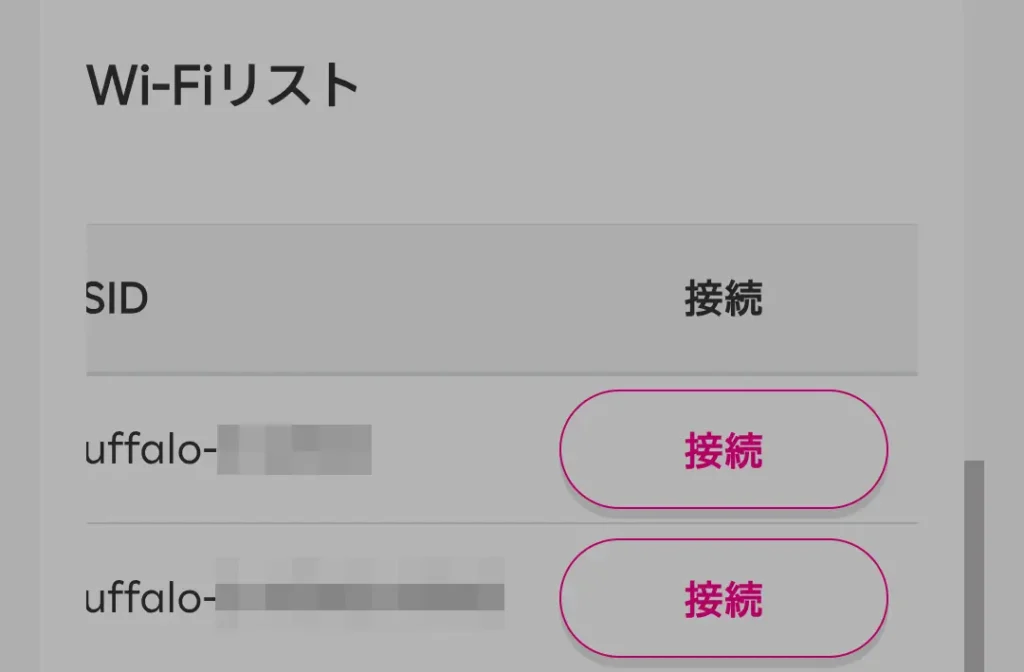The height and width of the screenshot is (672, 1024).
Task: Click the 接続 label inside the top button
Action: pos(723,450)
